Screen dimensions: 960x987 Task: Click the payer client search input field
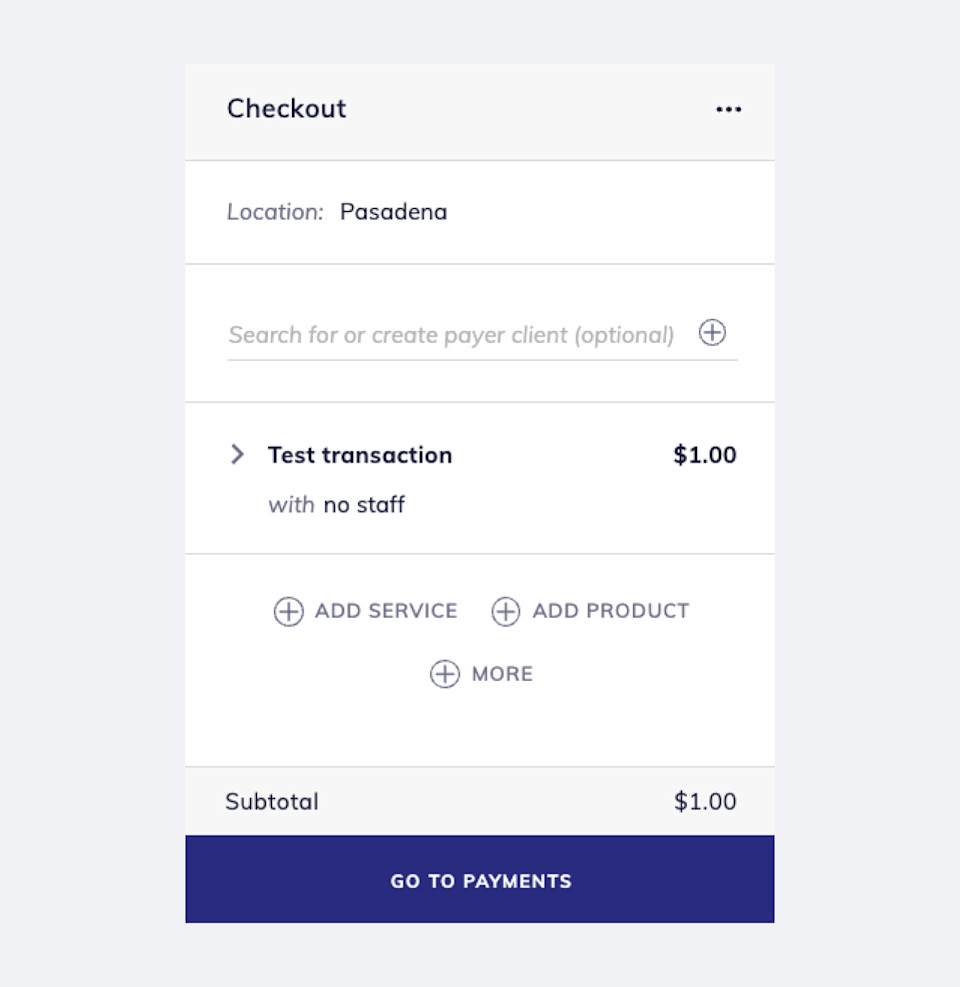450,334
